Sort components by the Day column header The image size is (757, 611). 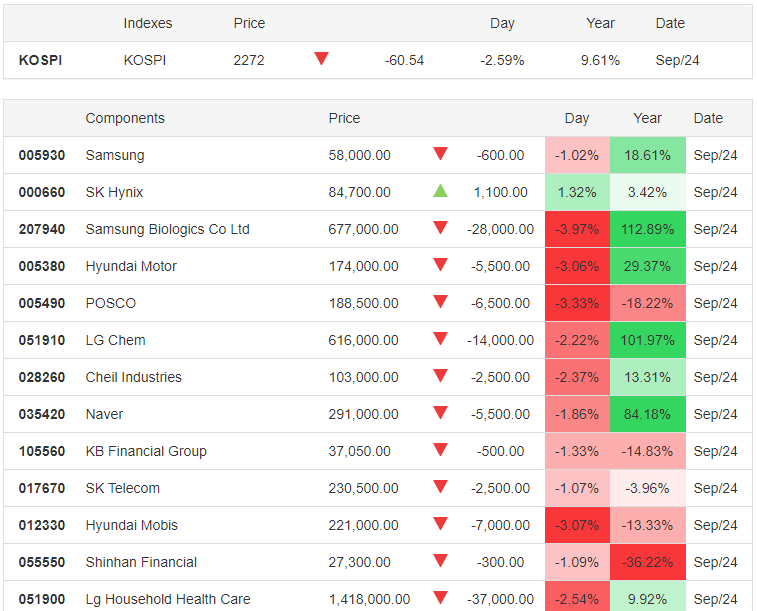coord(577,118)
